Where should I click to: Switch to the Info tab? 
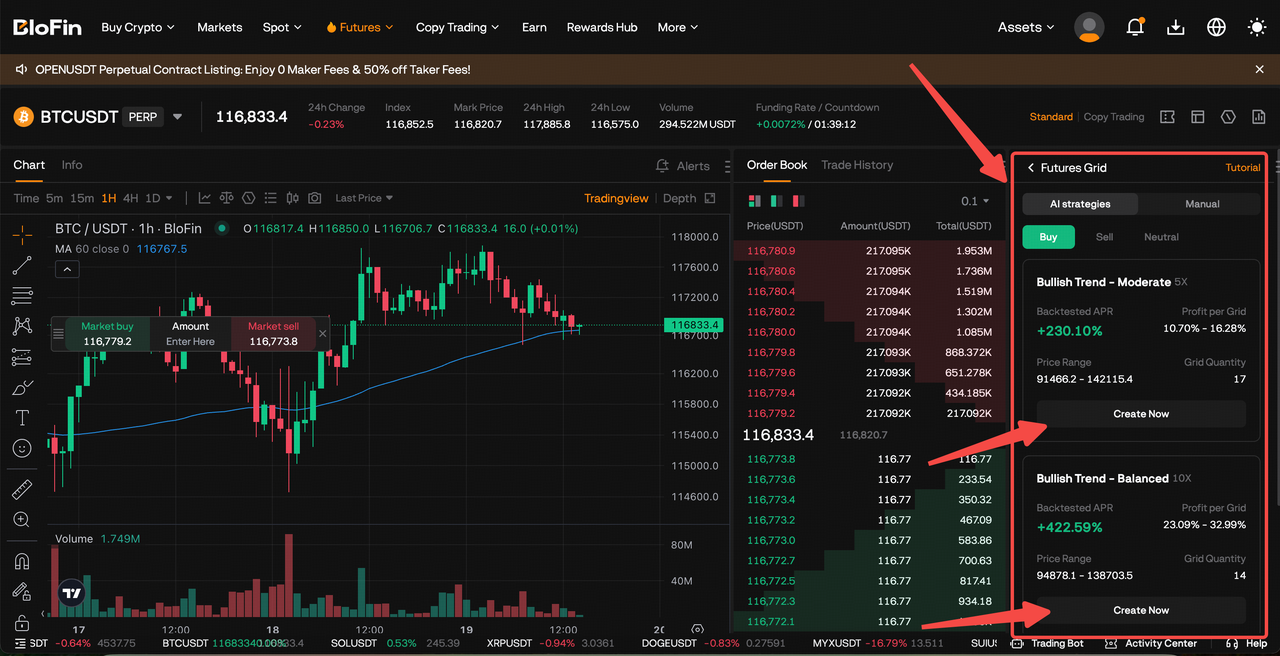tap(72, 165)
